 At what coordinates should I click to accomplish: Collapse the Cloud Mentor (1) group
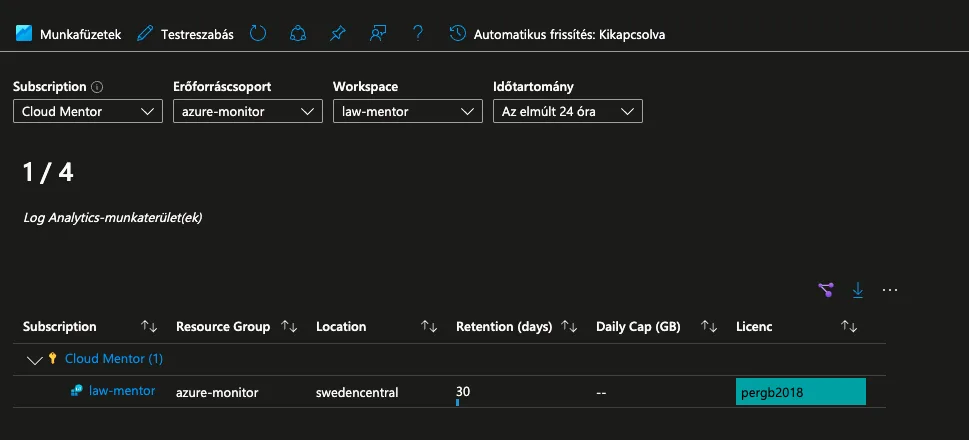pyautogui.click(x=36, y=359)
